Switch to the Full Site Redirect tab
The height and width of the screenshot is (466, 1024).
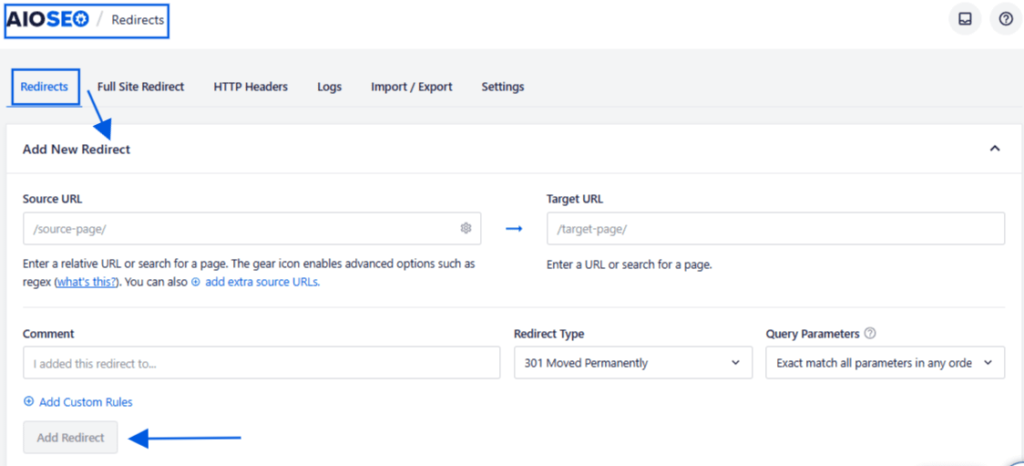[x=140, y=87]
